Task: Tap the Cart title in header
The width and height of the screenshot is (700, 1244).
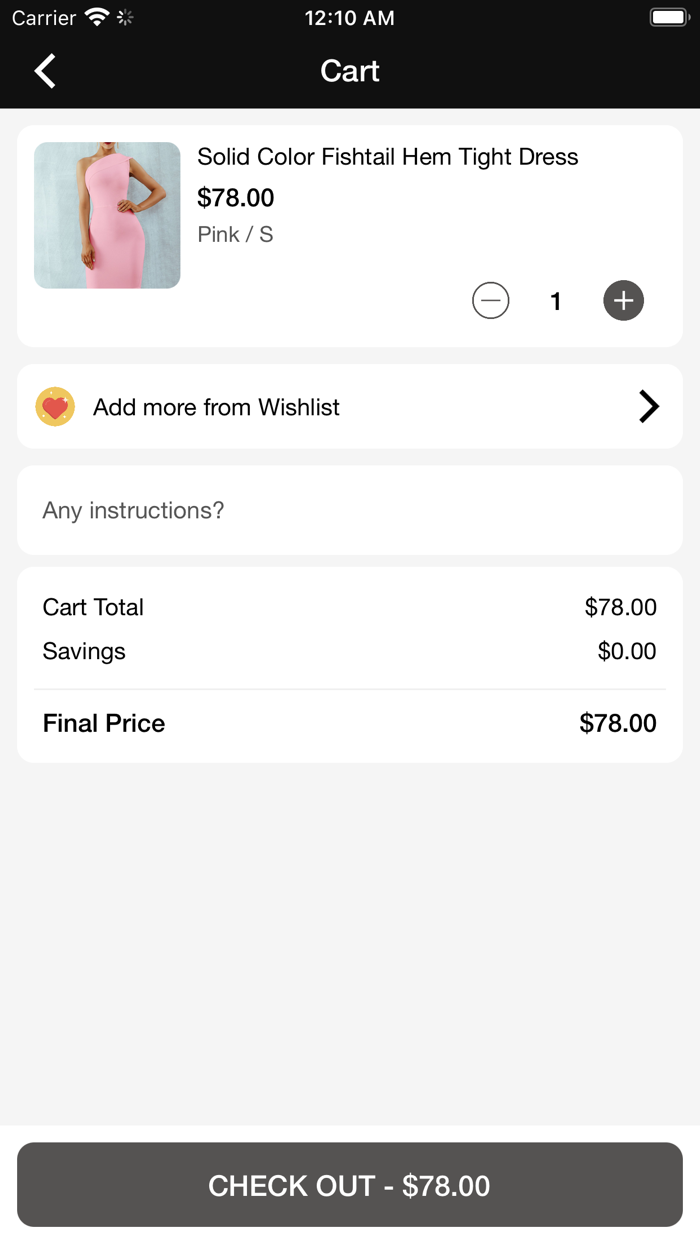Action: 350,71
